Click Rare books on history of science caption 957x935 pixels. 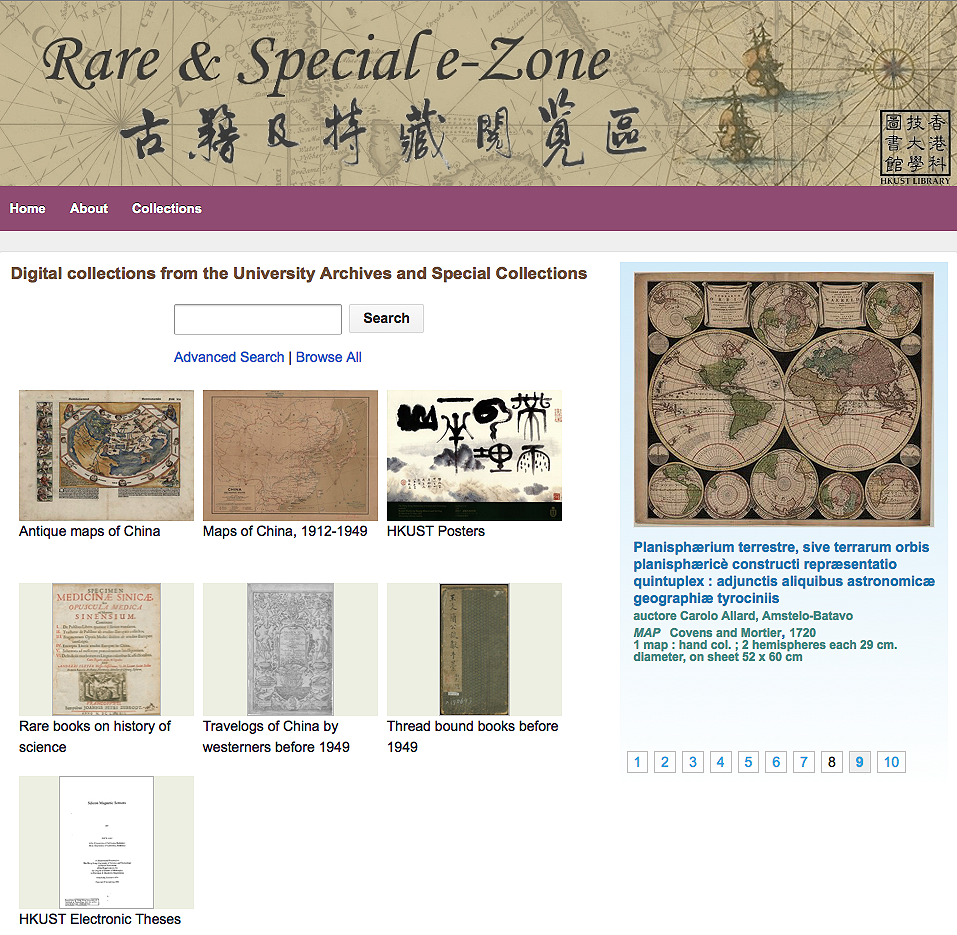pos(95,737)
